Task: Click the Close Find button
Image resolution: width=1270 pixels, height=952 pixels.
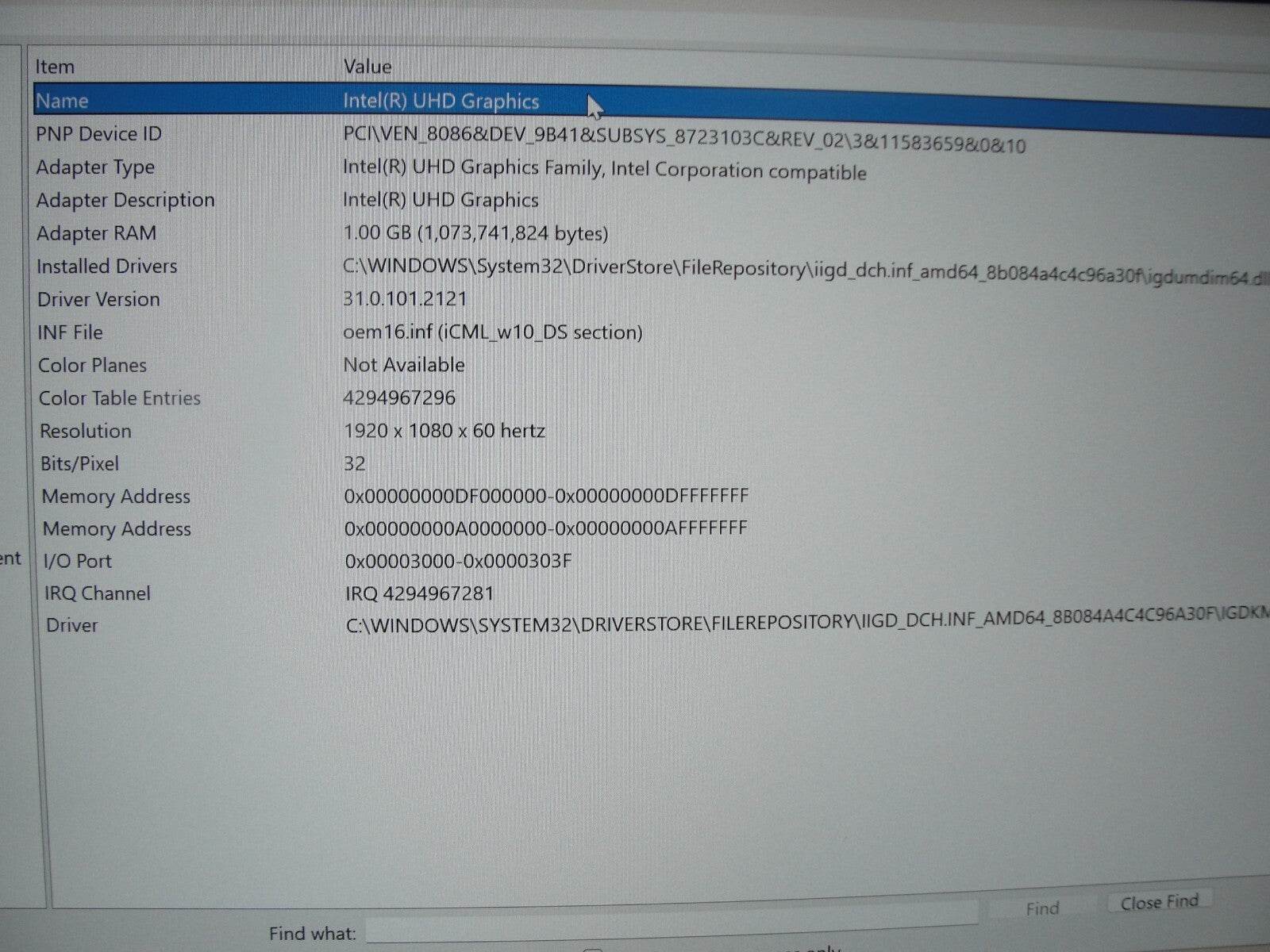Action: coord(1159,903)
